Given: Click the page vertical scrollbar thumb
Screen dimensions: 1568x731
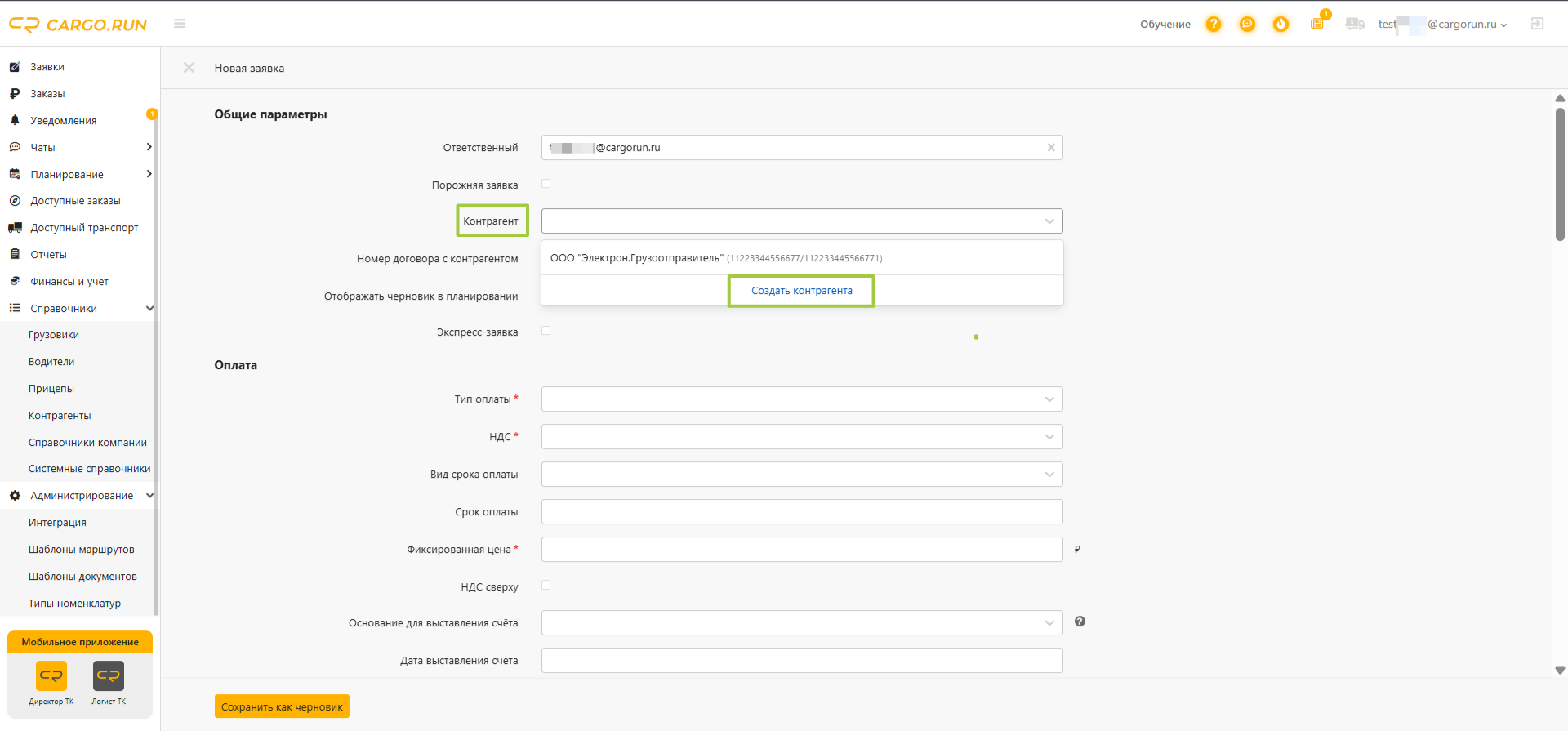Looking at the screenshot, I should tap(1560, 174).
